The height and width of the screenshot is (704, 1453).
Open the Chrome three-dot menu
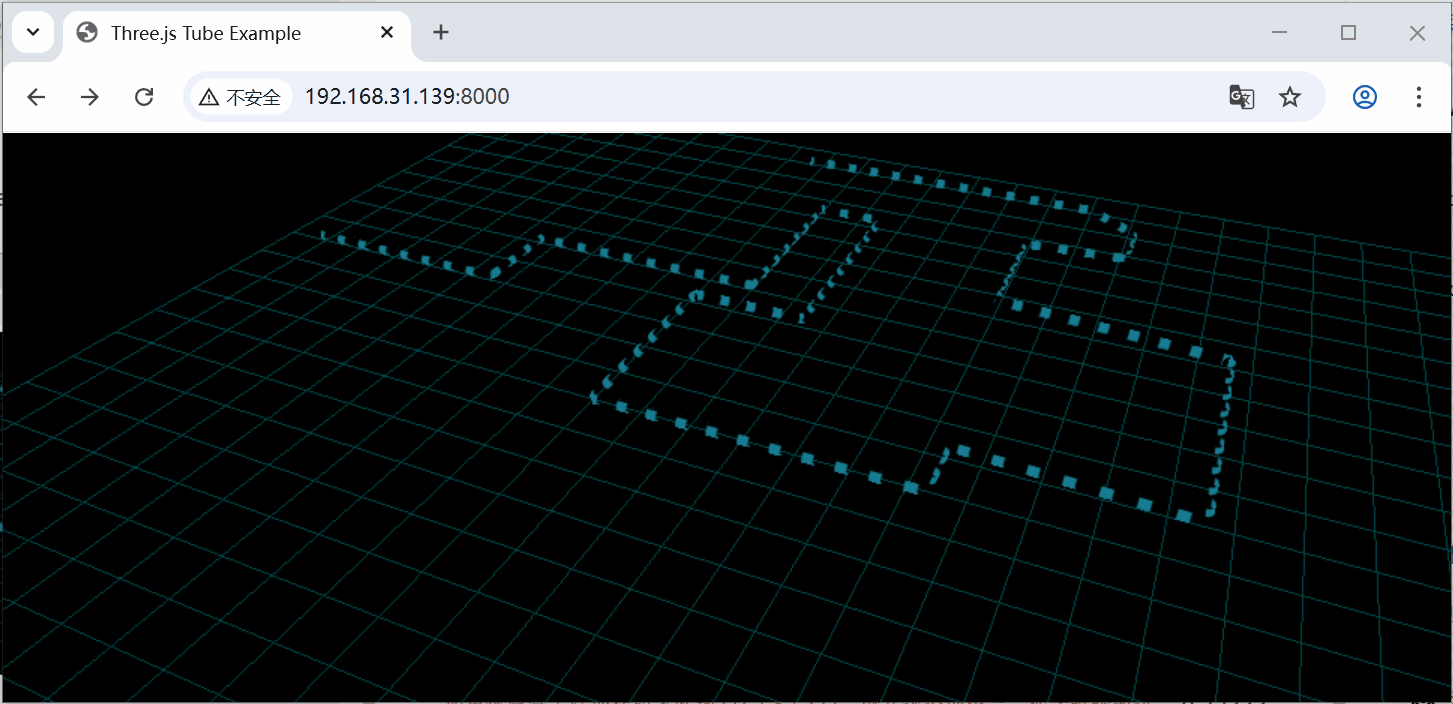(1418, 97)
